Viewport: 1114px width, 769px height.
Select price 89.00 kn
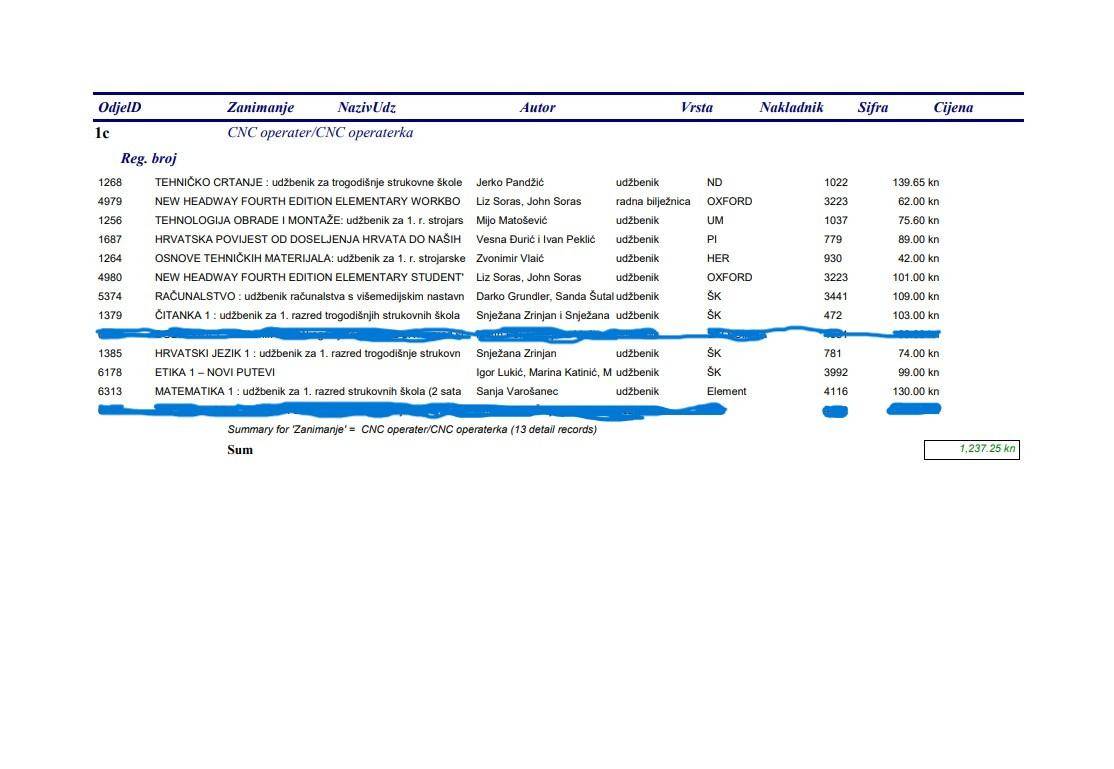(x=919, y=240)
